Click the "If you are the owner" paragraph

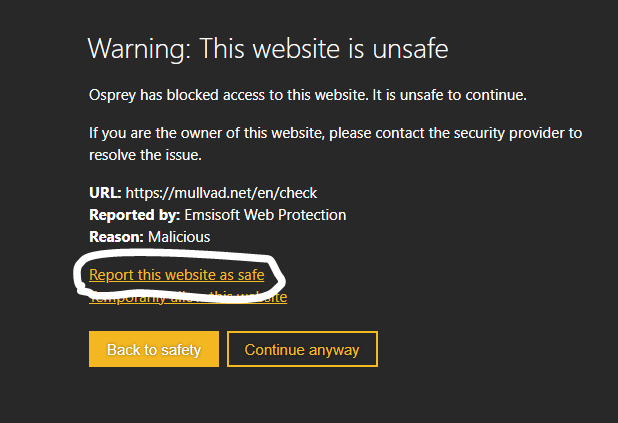pyautogui.click(x=335, y=133)
